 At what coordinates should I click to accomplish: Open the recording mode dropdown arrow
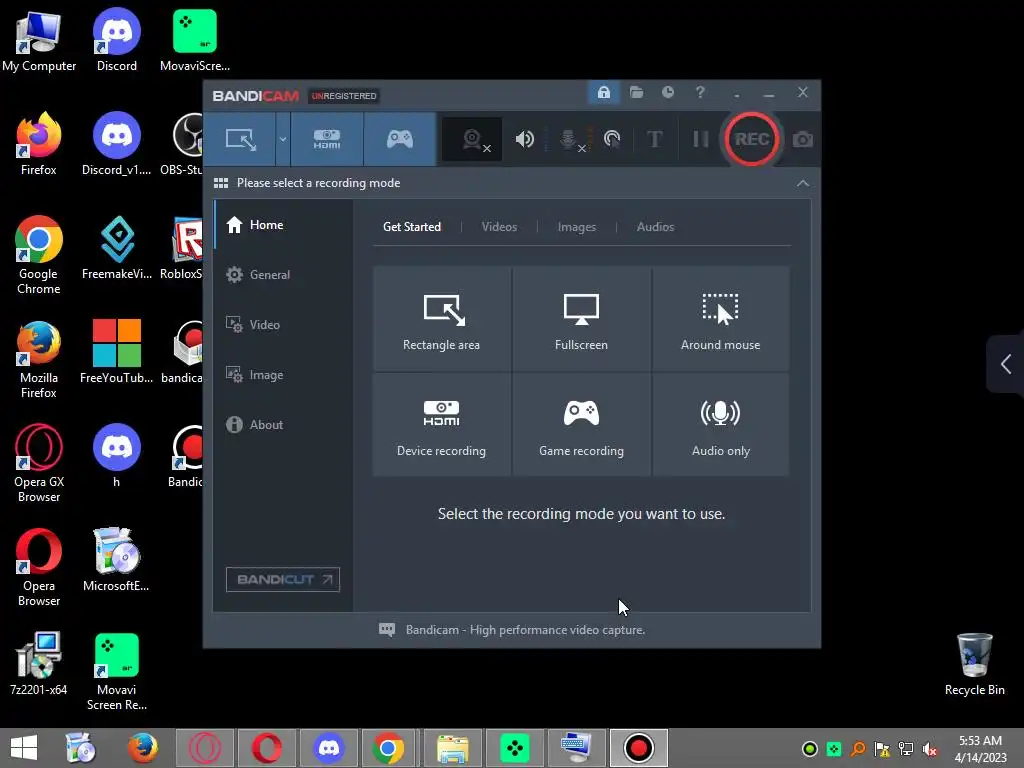point(283,139)
